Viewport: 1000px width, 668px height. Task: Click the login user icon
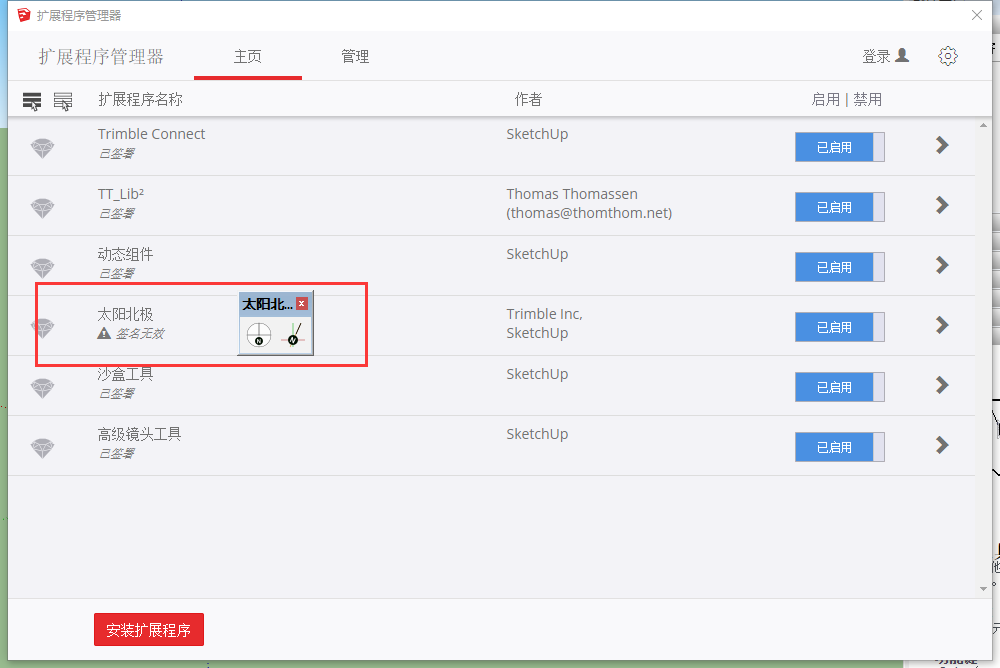(x=902, y=56)
